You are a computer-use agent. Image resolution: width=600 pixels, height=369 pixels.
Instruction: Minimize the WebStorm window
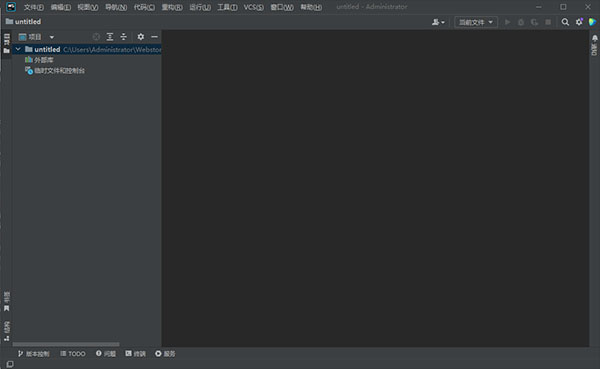coord(539,7)
